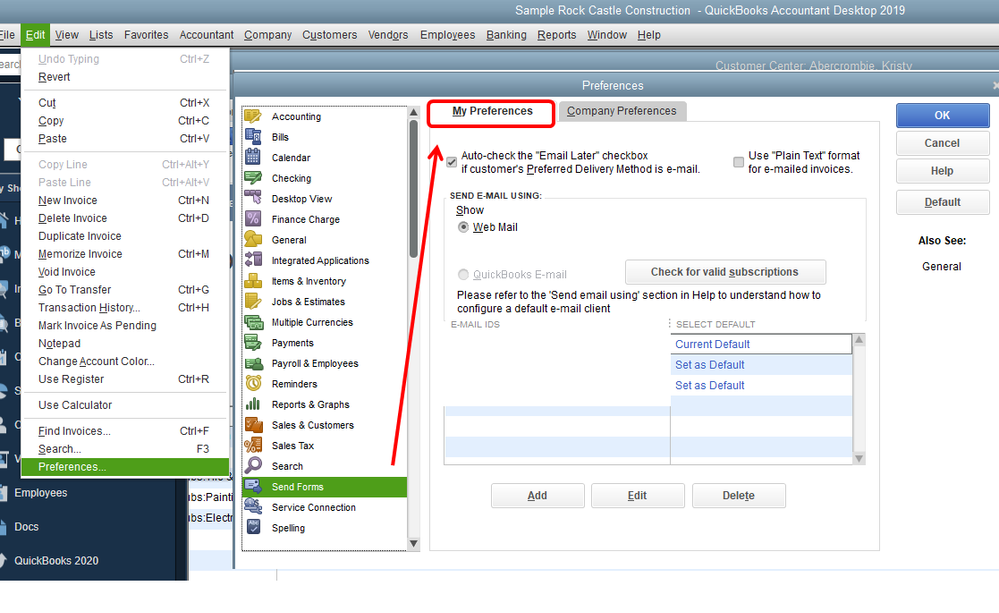
Task: Choose Delete Invoice in Edit menu
Action: click(125, 218)
